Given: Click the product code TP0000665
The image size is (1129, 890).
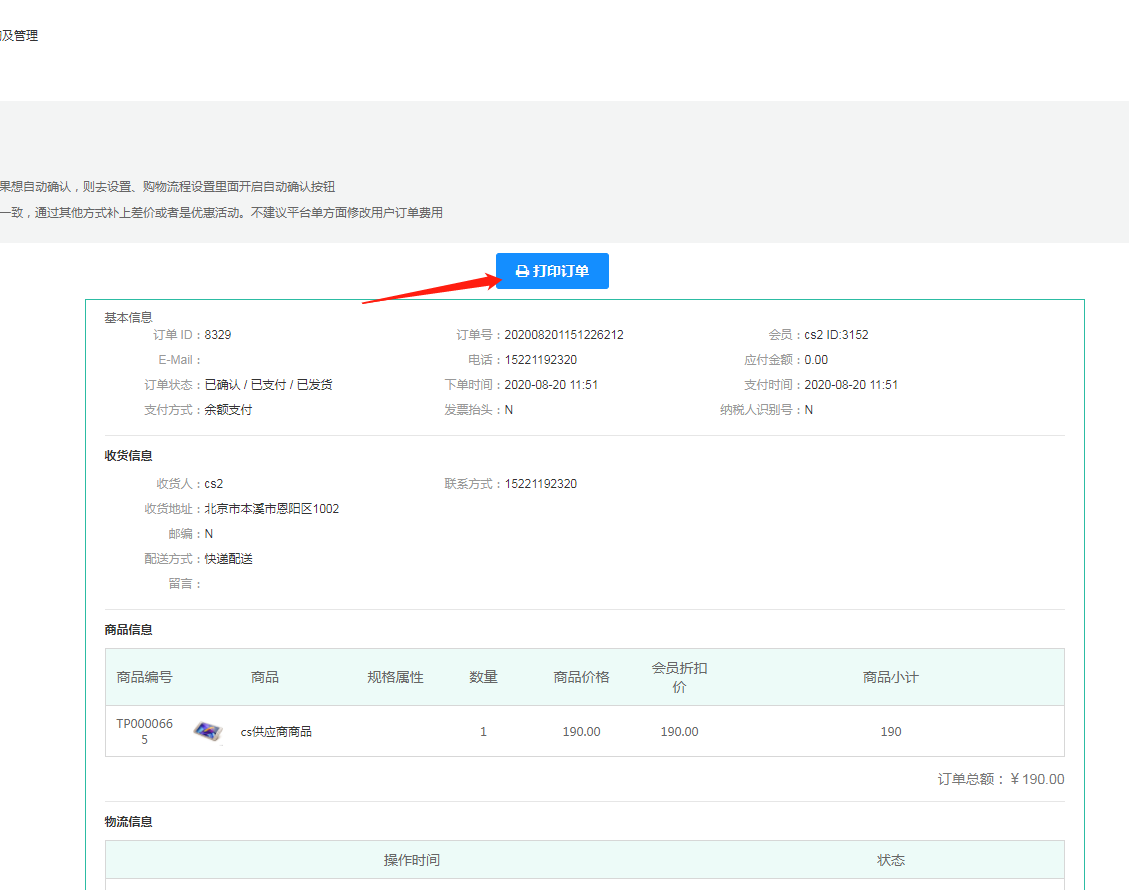Looking at the screenshot, I should (145, 731).
